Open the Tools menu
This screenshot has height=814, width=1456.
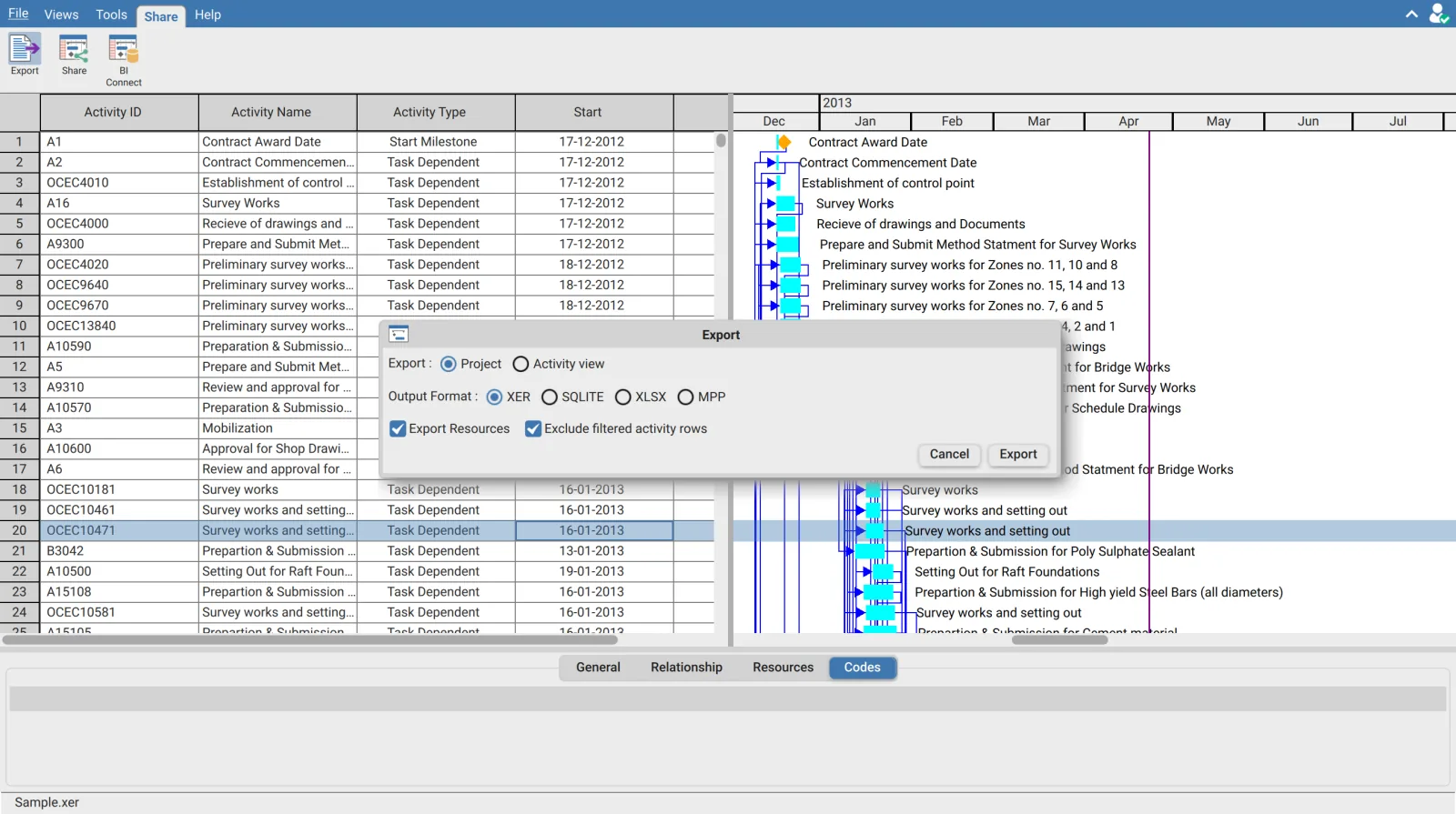tap(111, 15)
